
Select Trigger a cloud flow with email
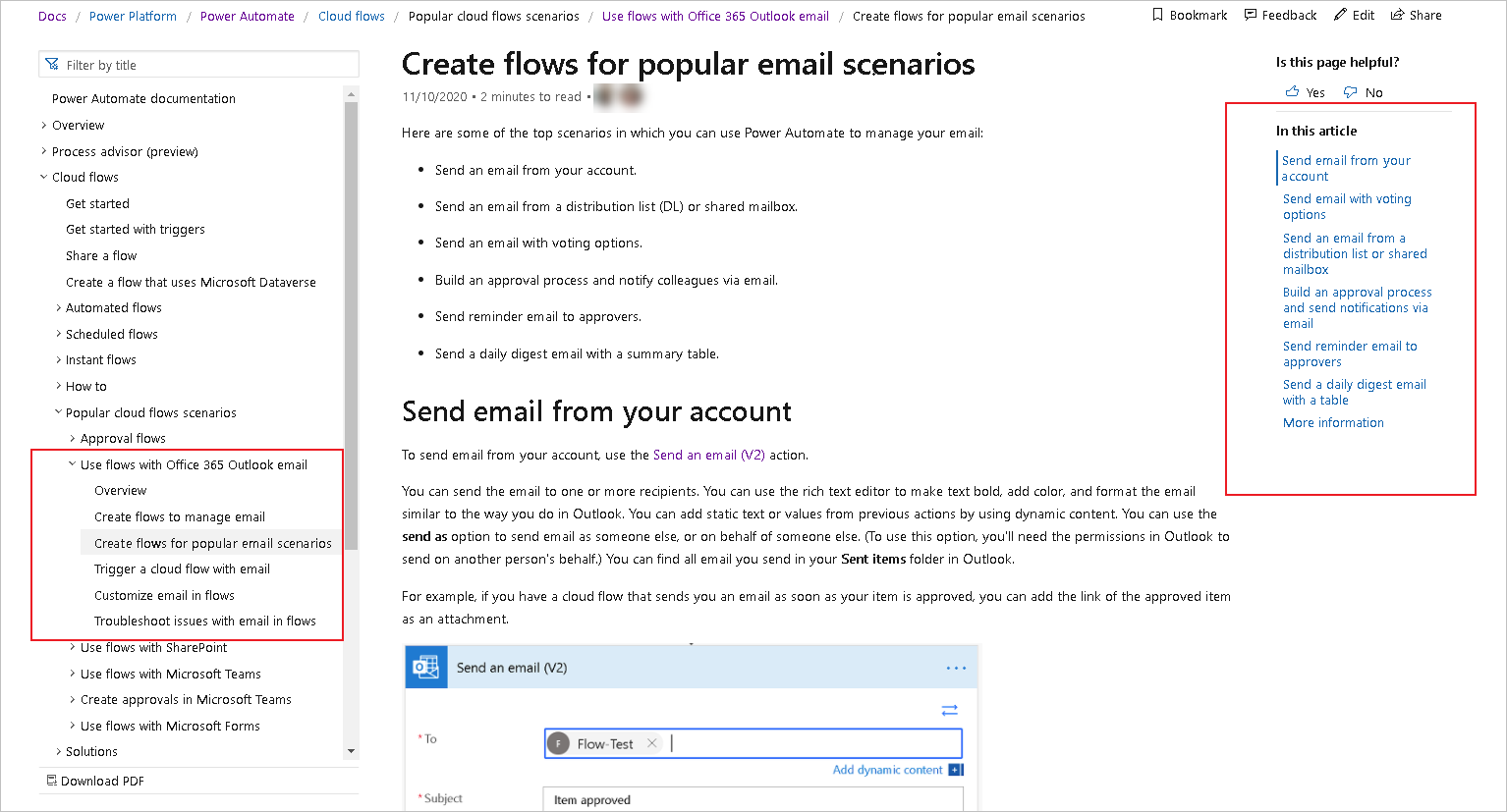pos(182,569)
